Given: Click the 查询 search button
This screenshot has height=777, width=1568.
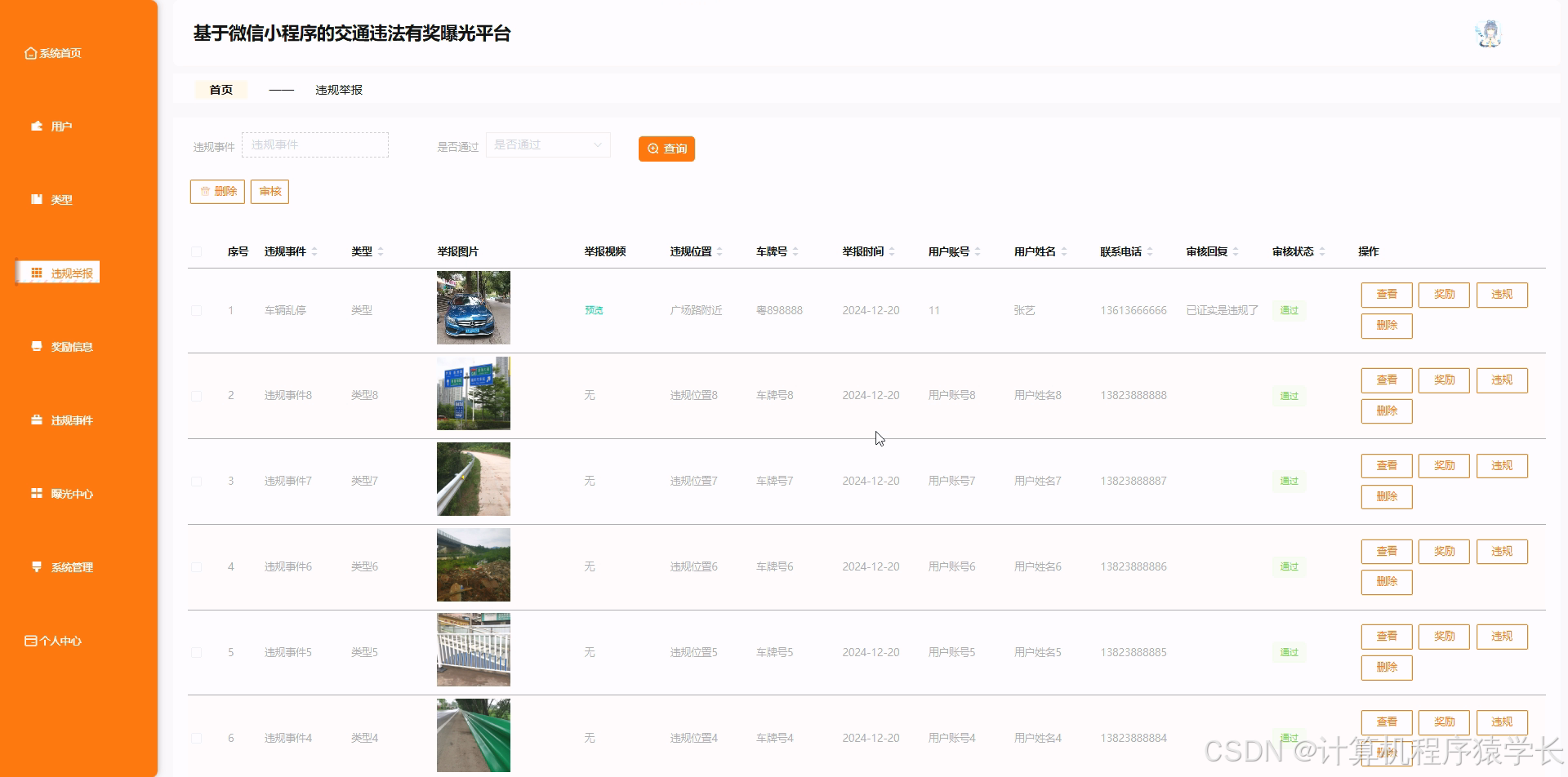Looking at the screenshot, I should tap(666, 149).
